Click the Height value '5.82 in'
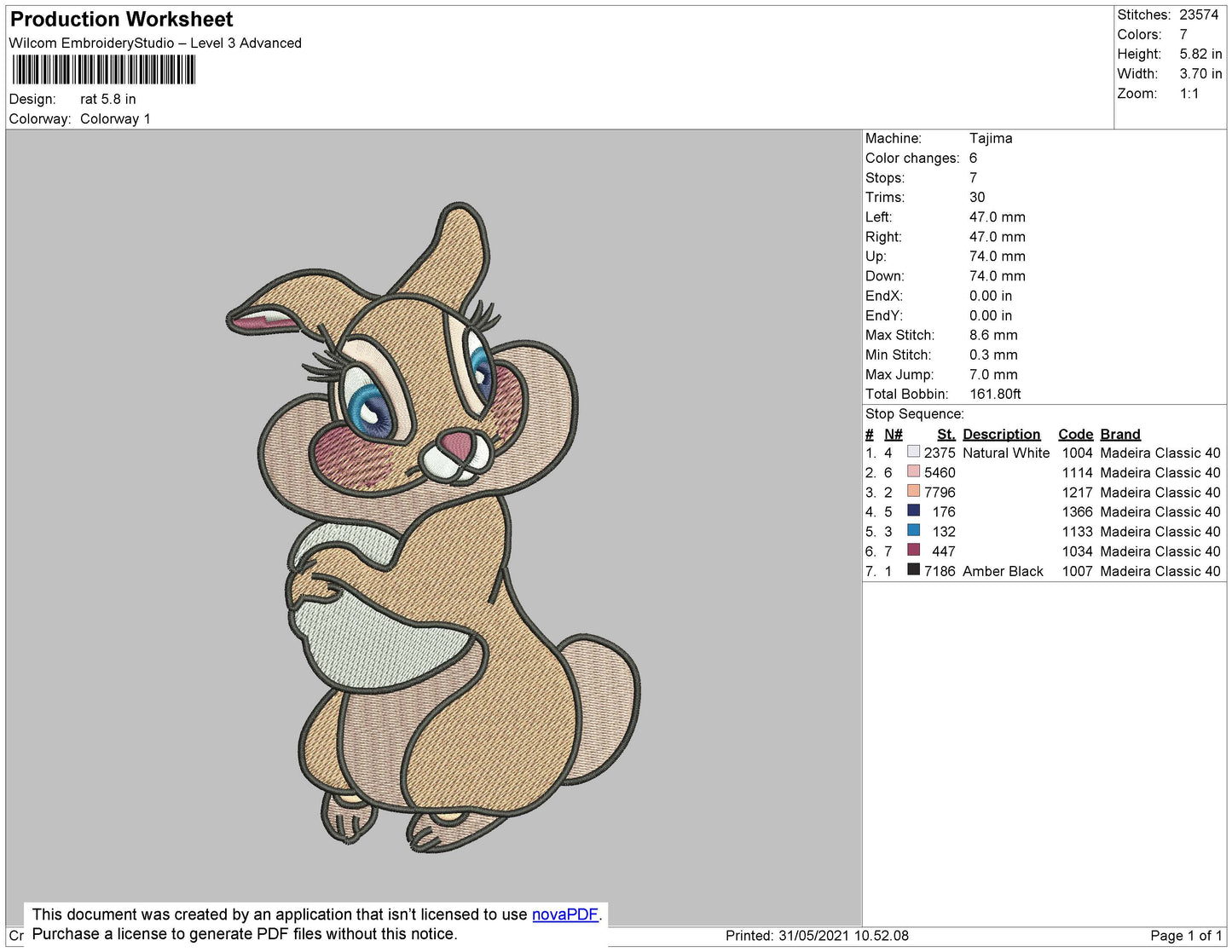 [1200, 55]
